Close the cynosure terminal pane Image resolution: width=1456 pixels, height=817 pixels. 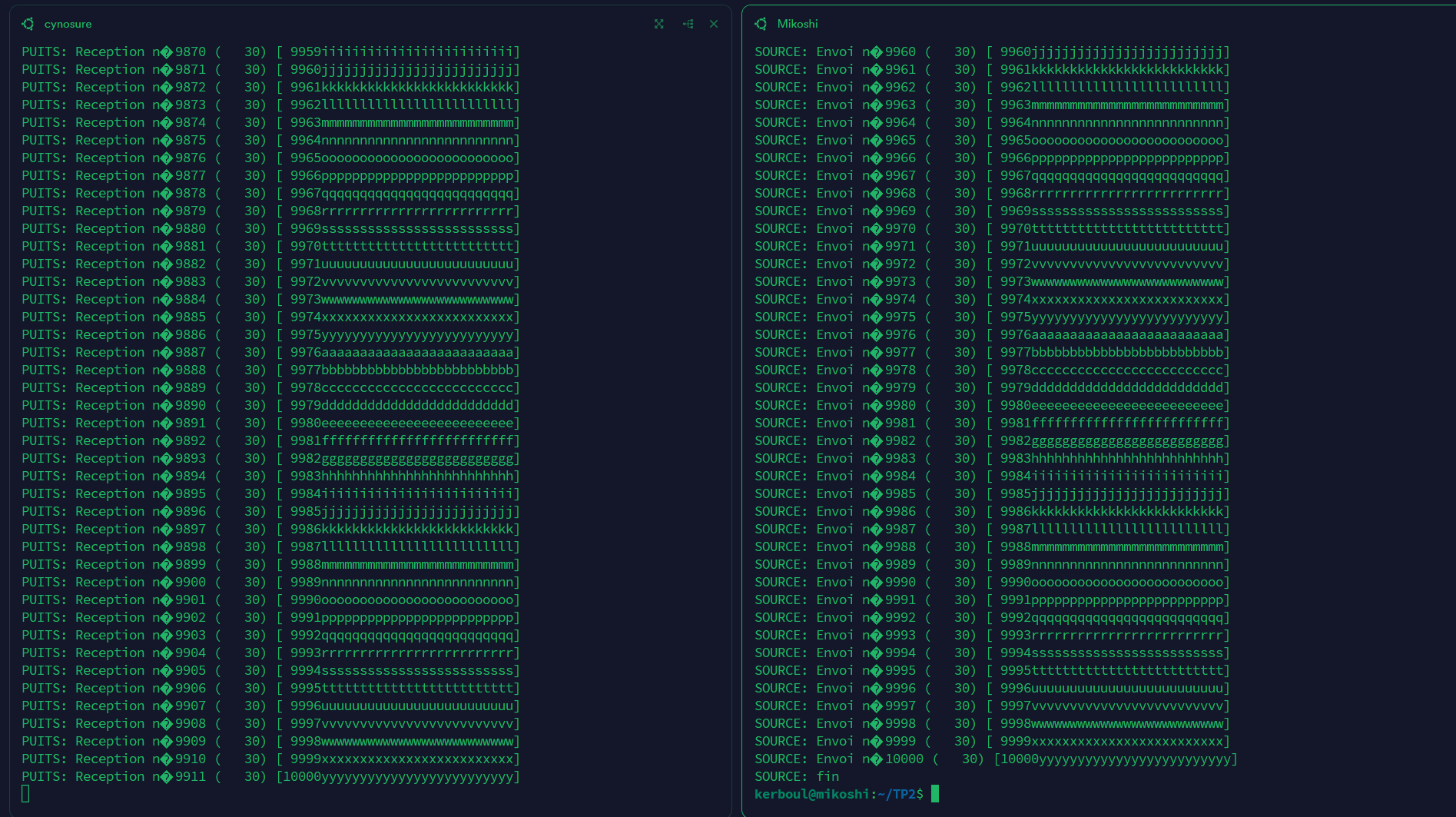[x=714, y=24]
